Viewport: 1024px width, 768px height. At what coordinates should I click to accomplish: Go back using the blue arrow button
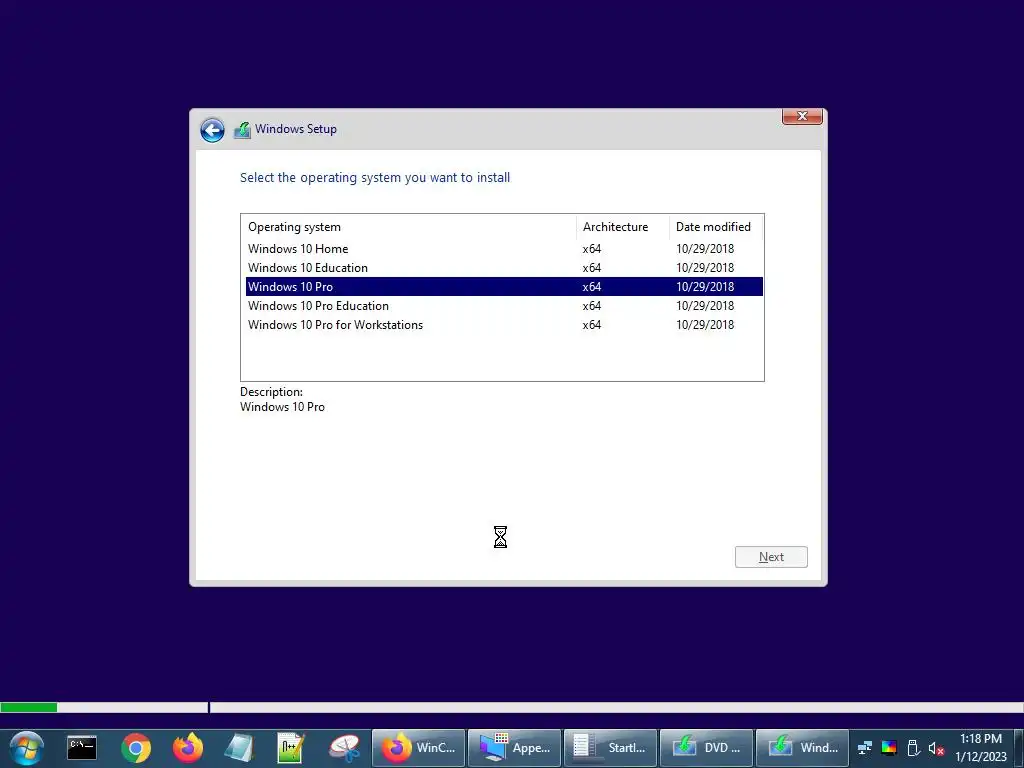point(212,130)
